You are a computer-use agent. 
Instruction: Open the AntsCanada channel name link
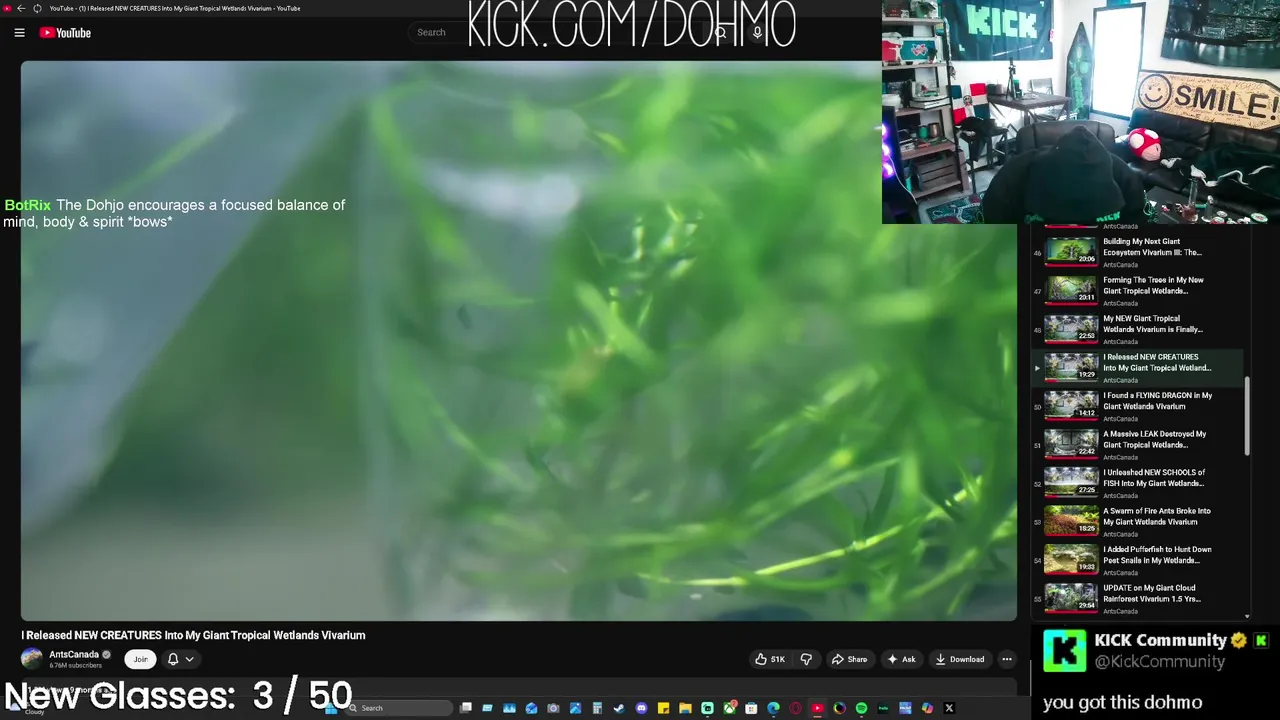pyautogui.click(x=74, y=654)
